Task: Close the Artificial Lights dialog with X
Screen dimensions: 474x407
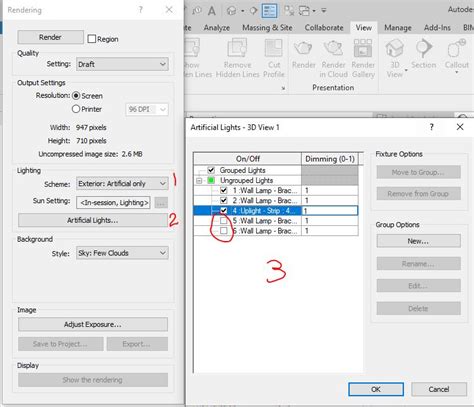Action: point(460,127)
